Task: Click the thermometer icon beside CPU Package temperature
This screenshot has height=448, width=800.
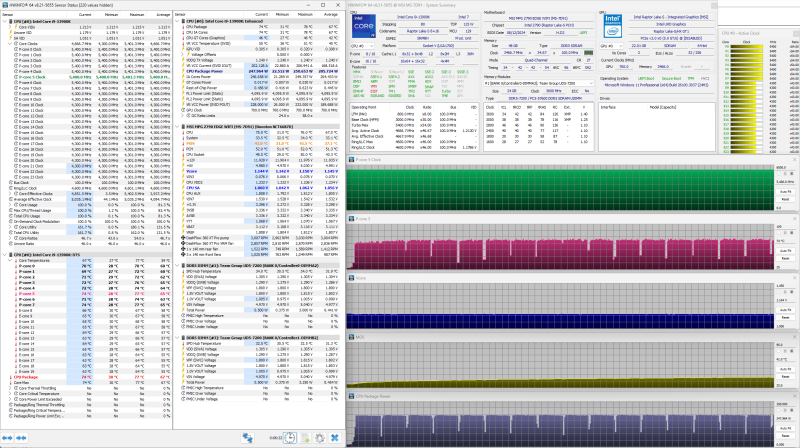Action: [183, 27]
